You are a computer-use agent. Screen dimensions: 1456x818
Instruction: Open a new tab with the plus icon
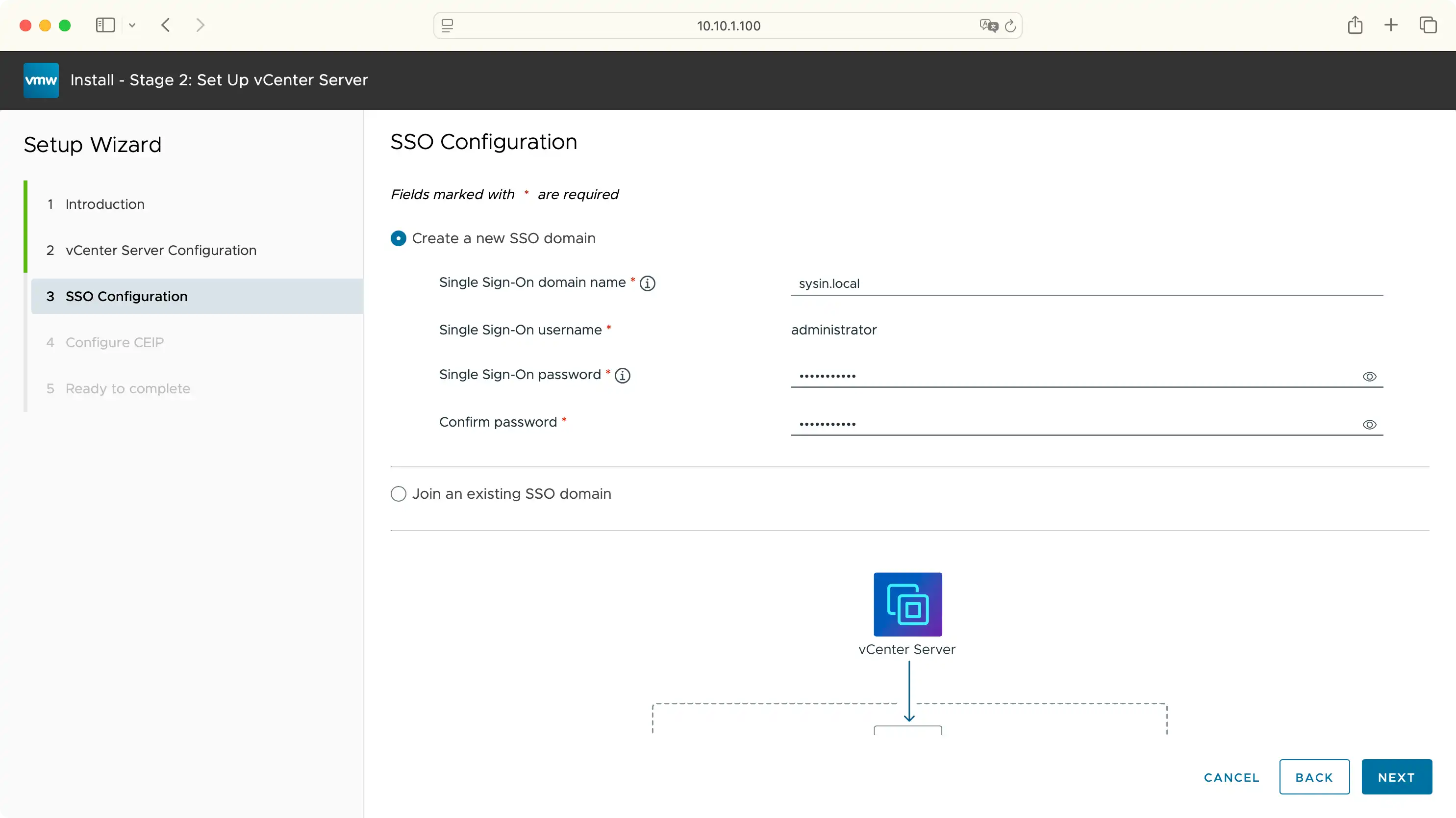point(1391,25)
